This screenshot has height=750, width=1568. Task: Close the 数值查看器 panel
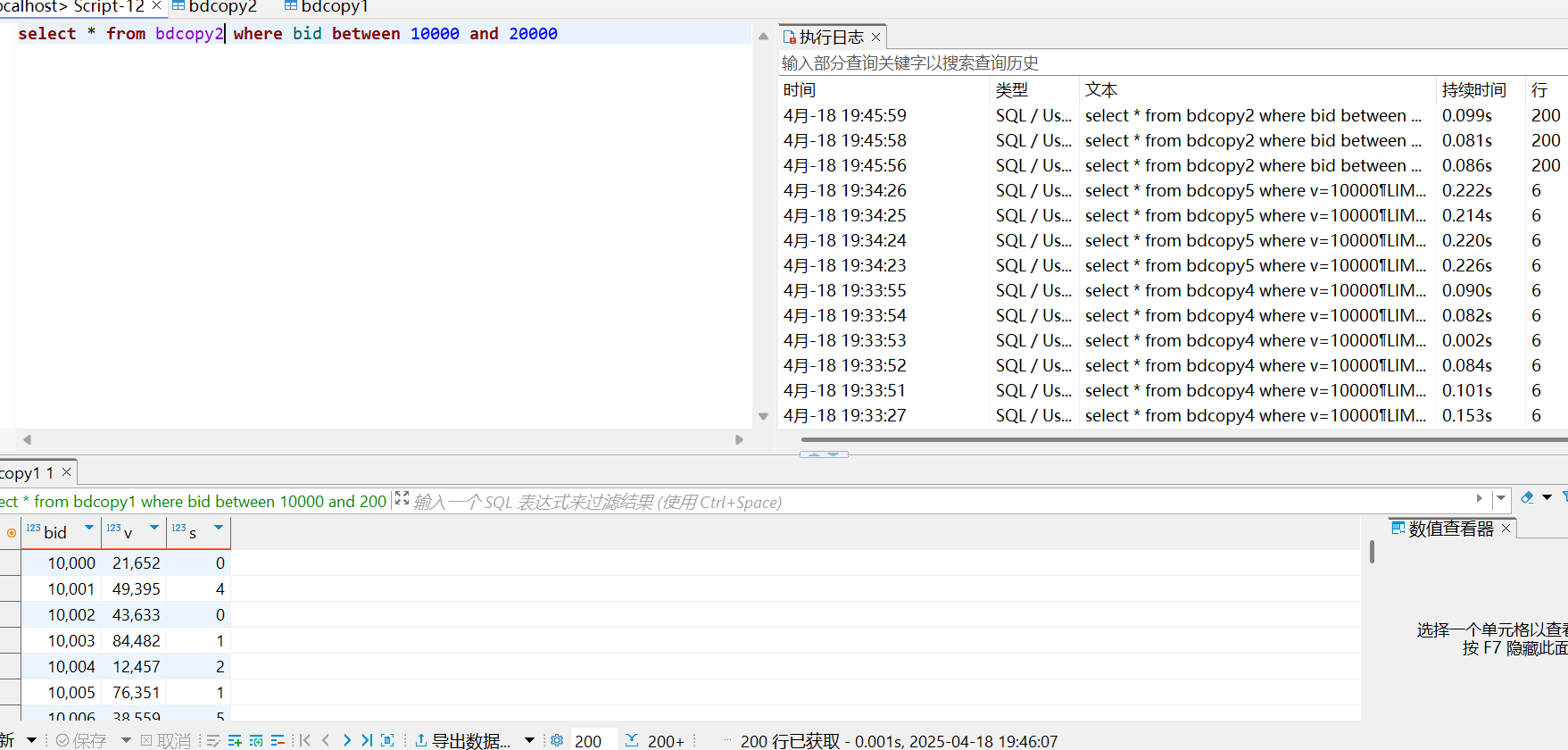(x=1506, y=529)
